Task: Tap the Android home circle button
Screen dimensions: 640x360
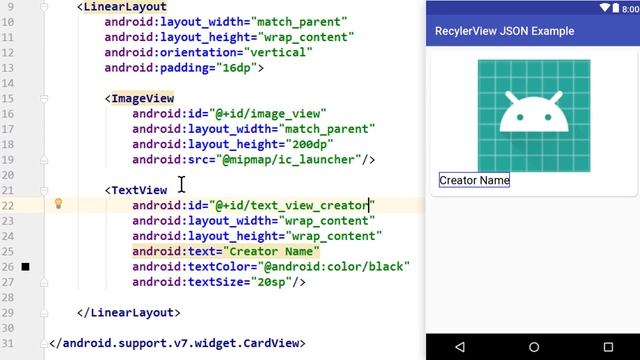Action: [534, 347]
